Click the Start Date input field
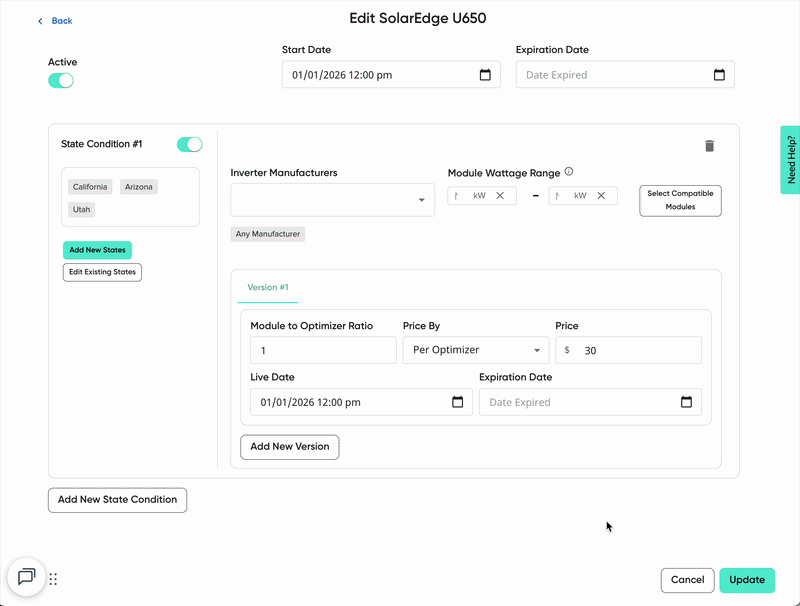The width and height of the screenshot is (800, 606). point(391,75)
